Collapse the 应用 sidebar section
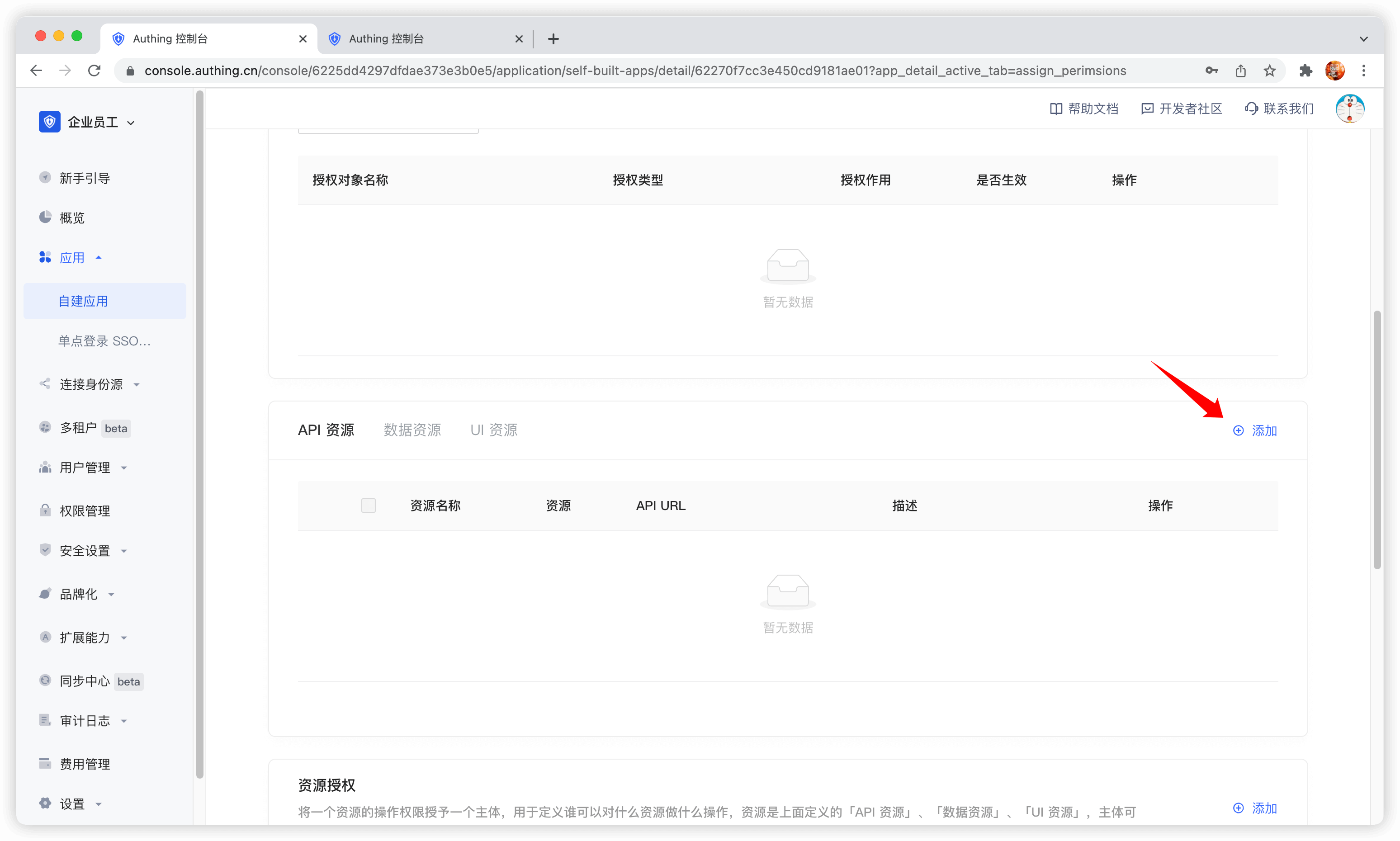1400x841 pixels. [72, 258]
